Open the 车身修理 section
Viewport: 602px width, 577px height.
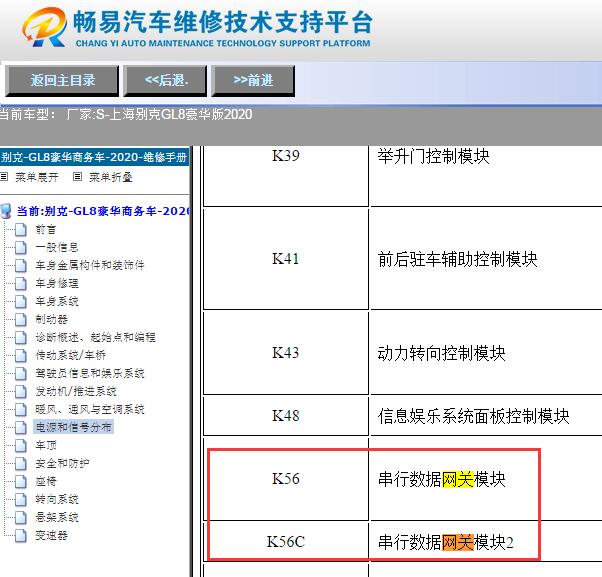[57, 283]
